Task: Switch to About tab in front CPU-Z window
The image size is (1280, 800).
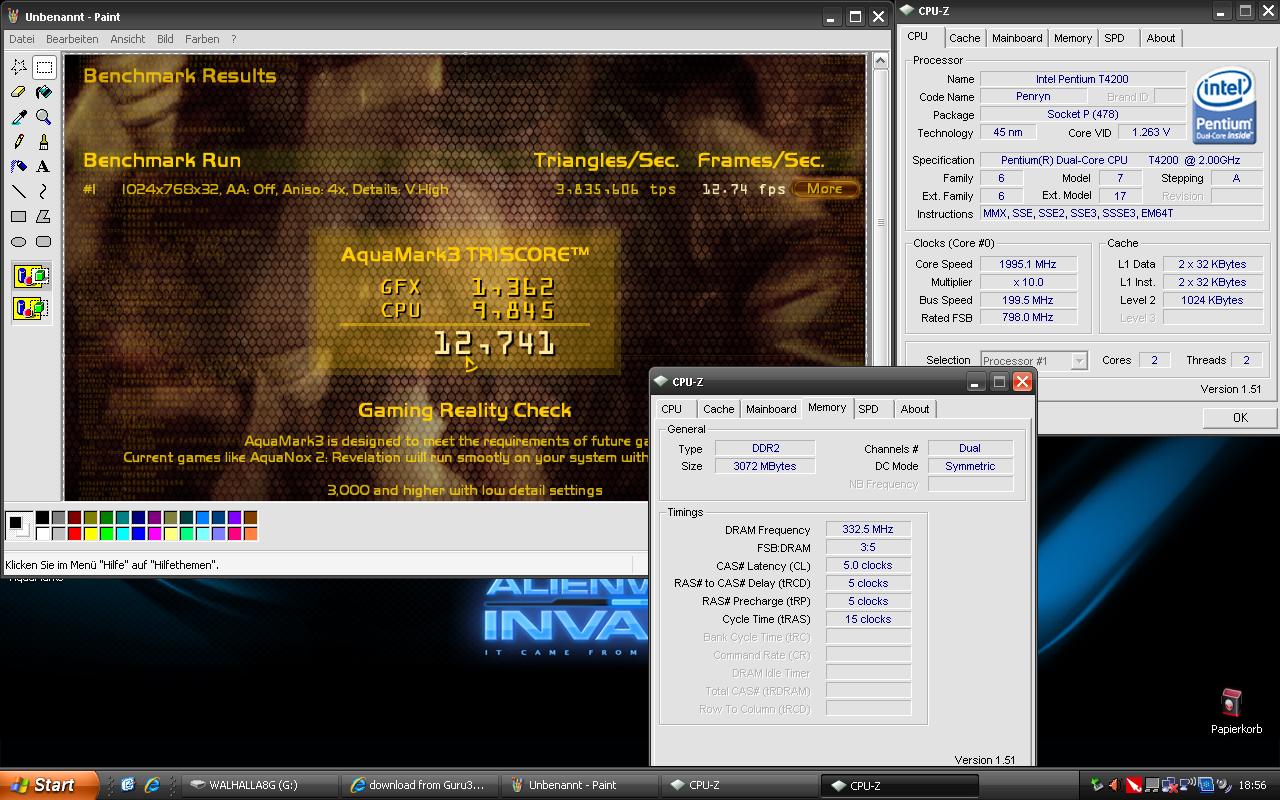Action: [x=915, y=409]
